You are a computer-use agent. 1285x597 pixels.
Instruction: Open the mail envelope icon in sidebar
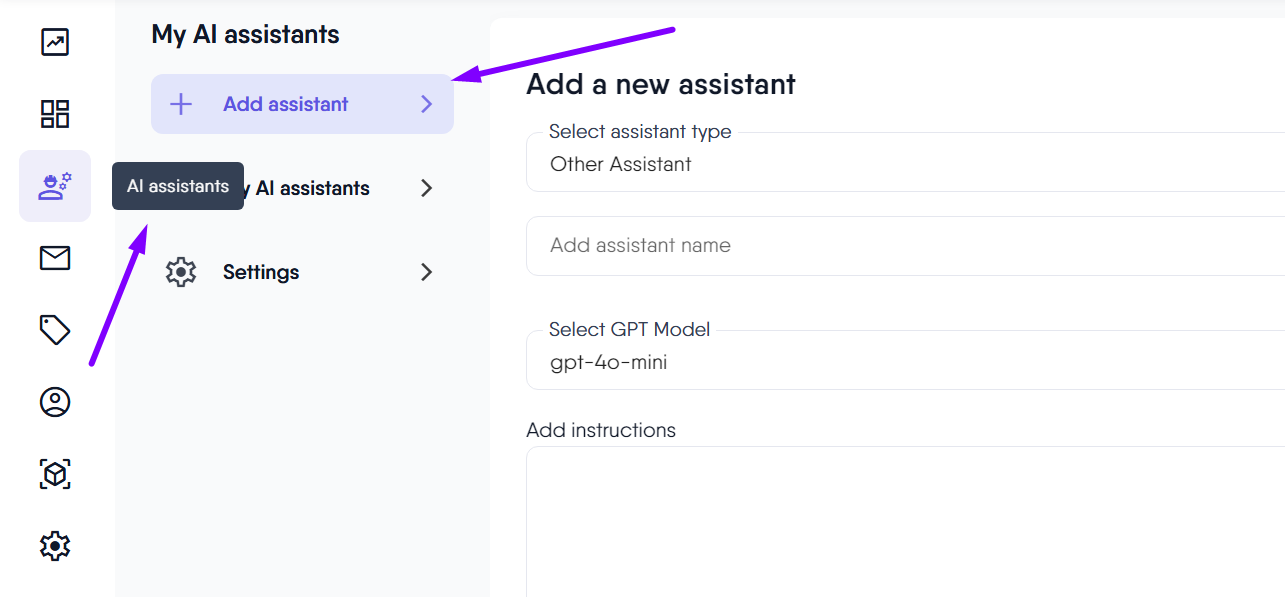pyautogui.click(x=55, y=258)
